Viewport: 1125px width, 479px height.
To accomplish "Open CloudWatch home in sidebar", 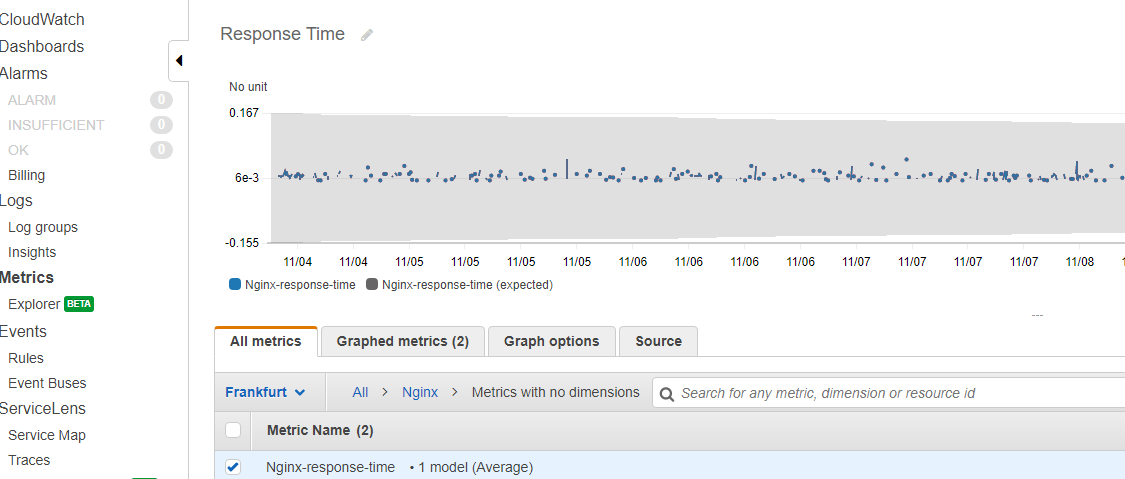I will pyautogui.click(x=42, y=19).
